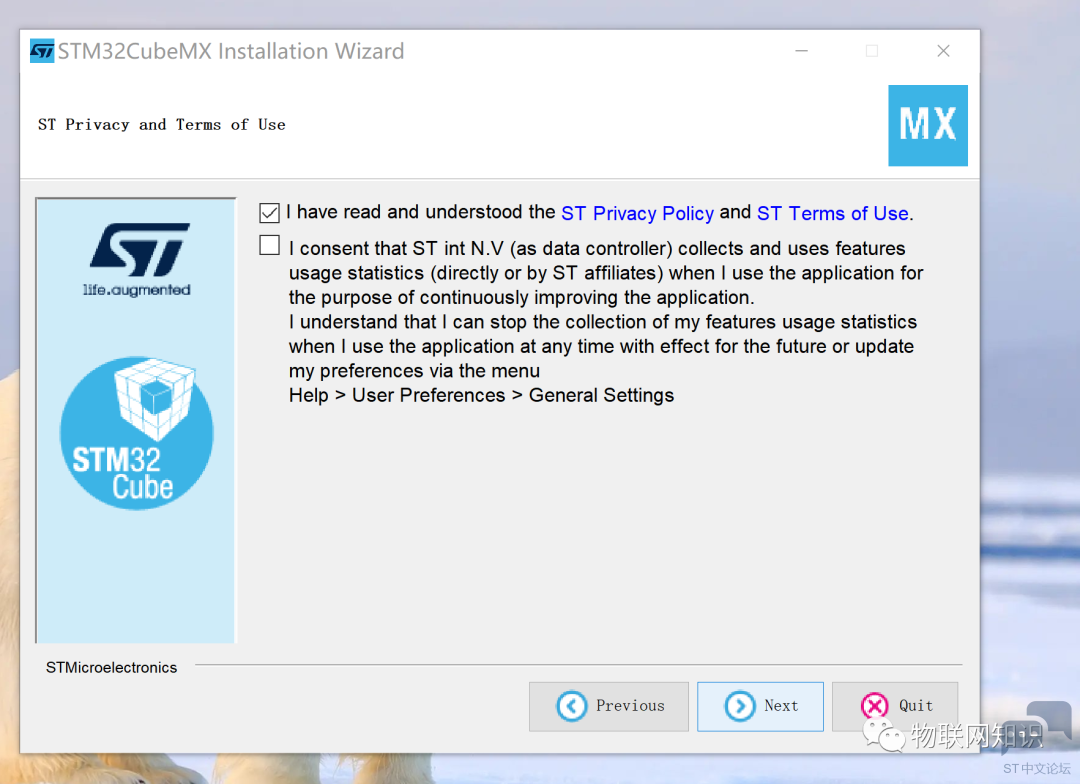The height and width of the screenshot is (784, 1080).
Task: Click the STM32 Cube round logo
Action: (136, 433)
